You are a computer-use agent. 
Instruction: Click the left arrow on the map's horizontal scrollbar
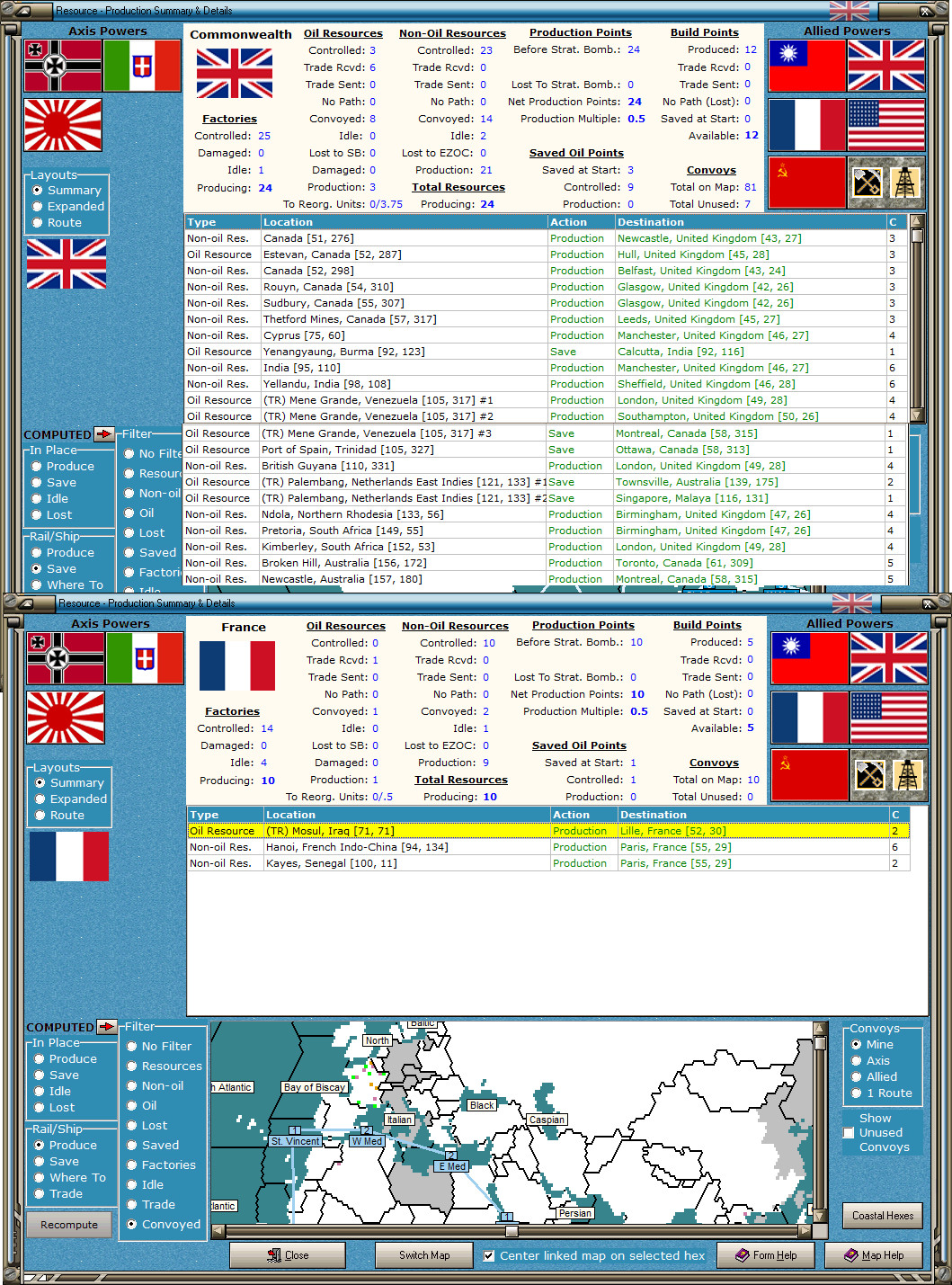coord(218,1231)
